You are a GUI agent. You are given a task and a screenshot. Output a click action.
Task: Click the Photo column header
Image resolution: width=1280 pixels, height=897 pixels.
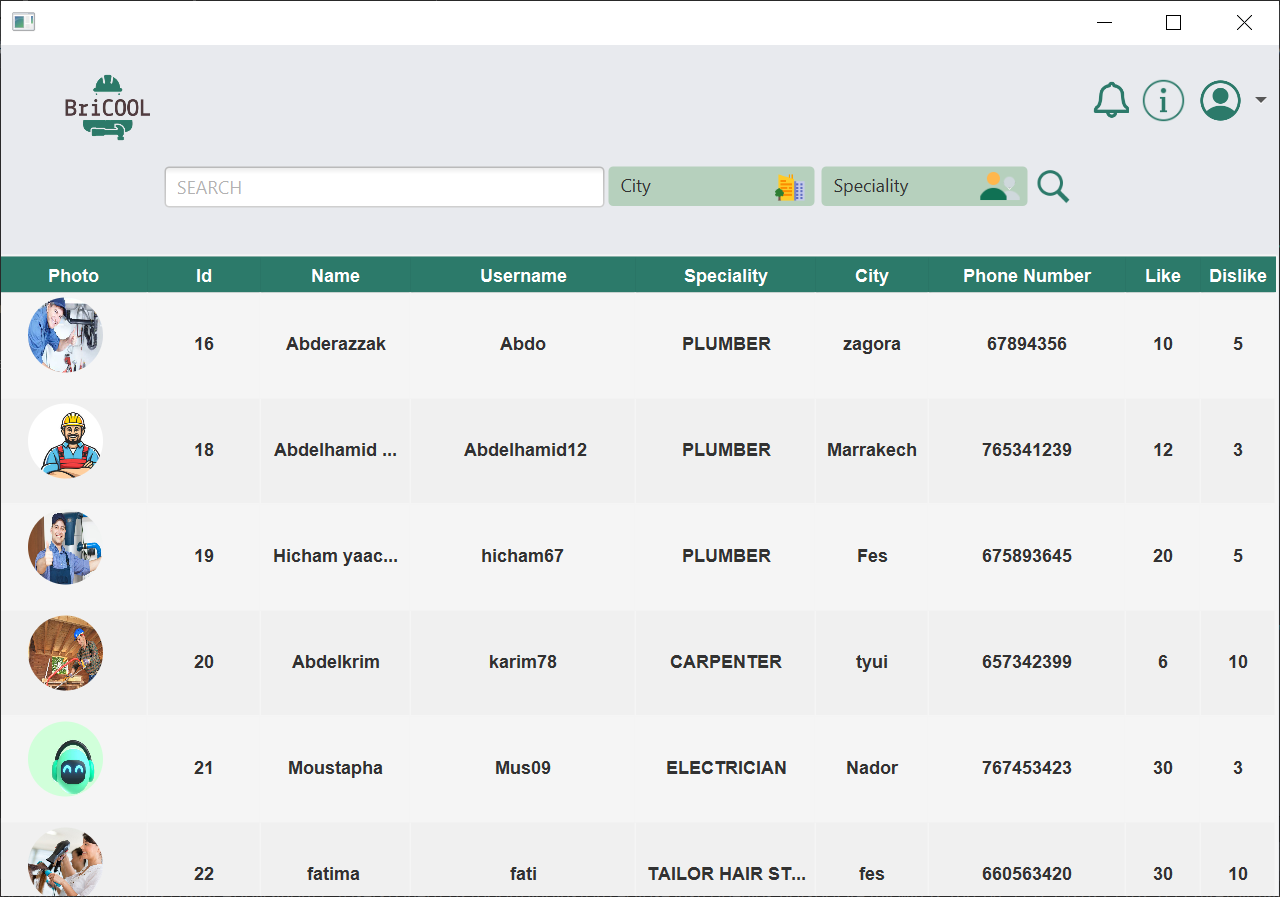click(x=74, y=276)
